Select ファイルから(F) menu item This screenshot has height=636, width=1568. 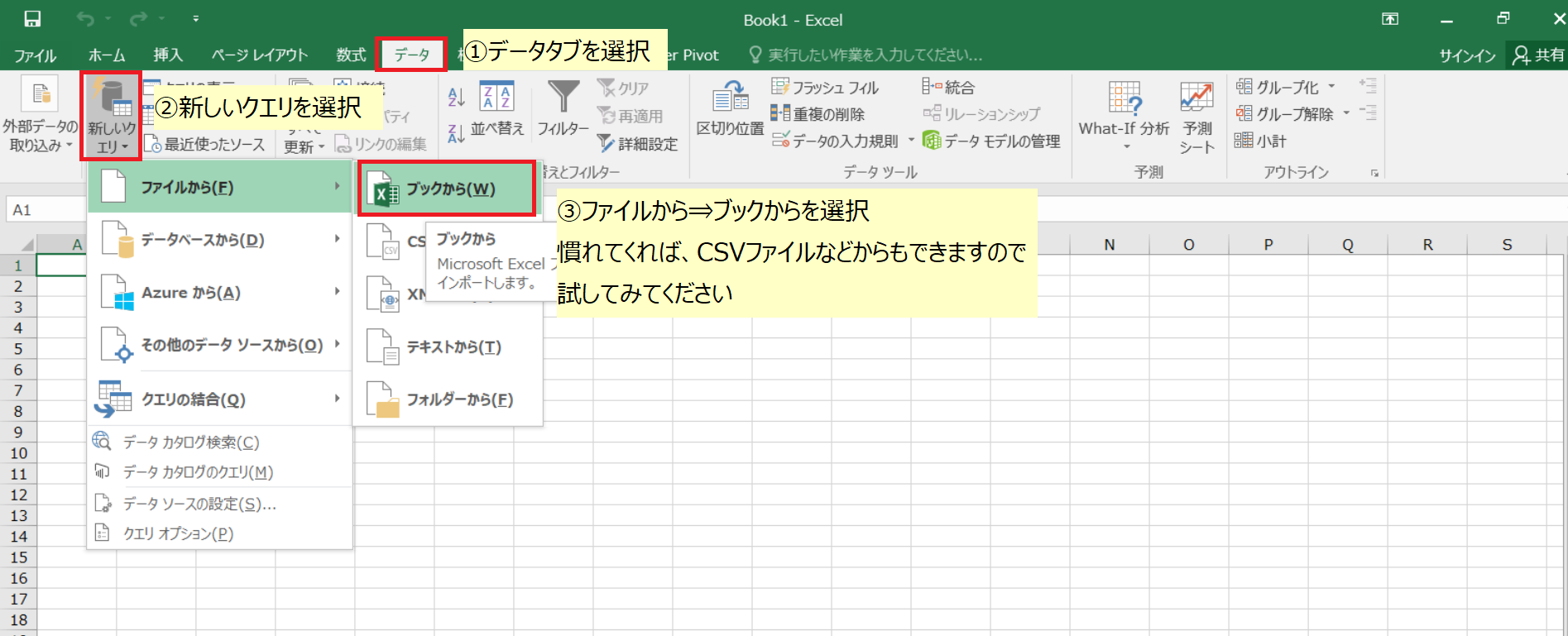[x=219, y=187]
